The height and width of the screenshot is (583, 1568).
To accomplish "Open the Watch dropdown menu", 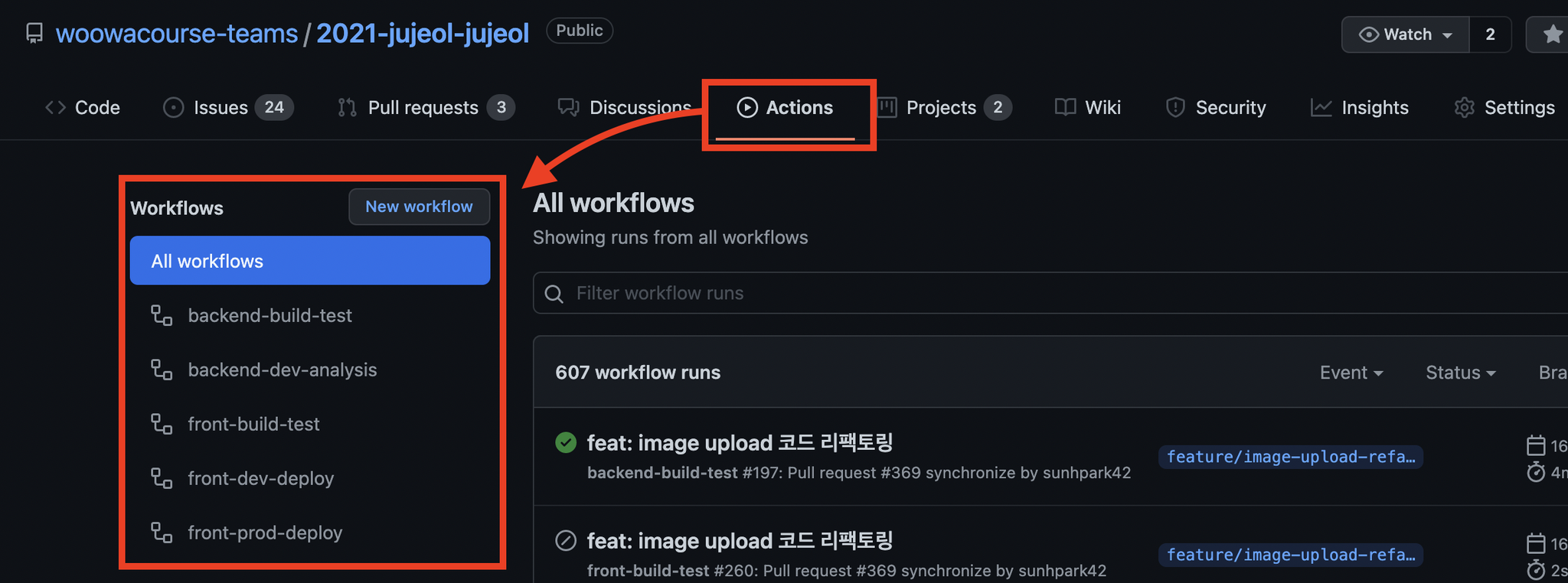I will point(1406,34).
